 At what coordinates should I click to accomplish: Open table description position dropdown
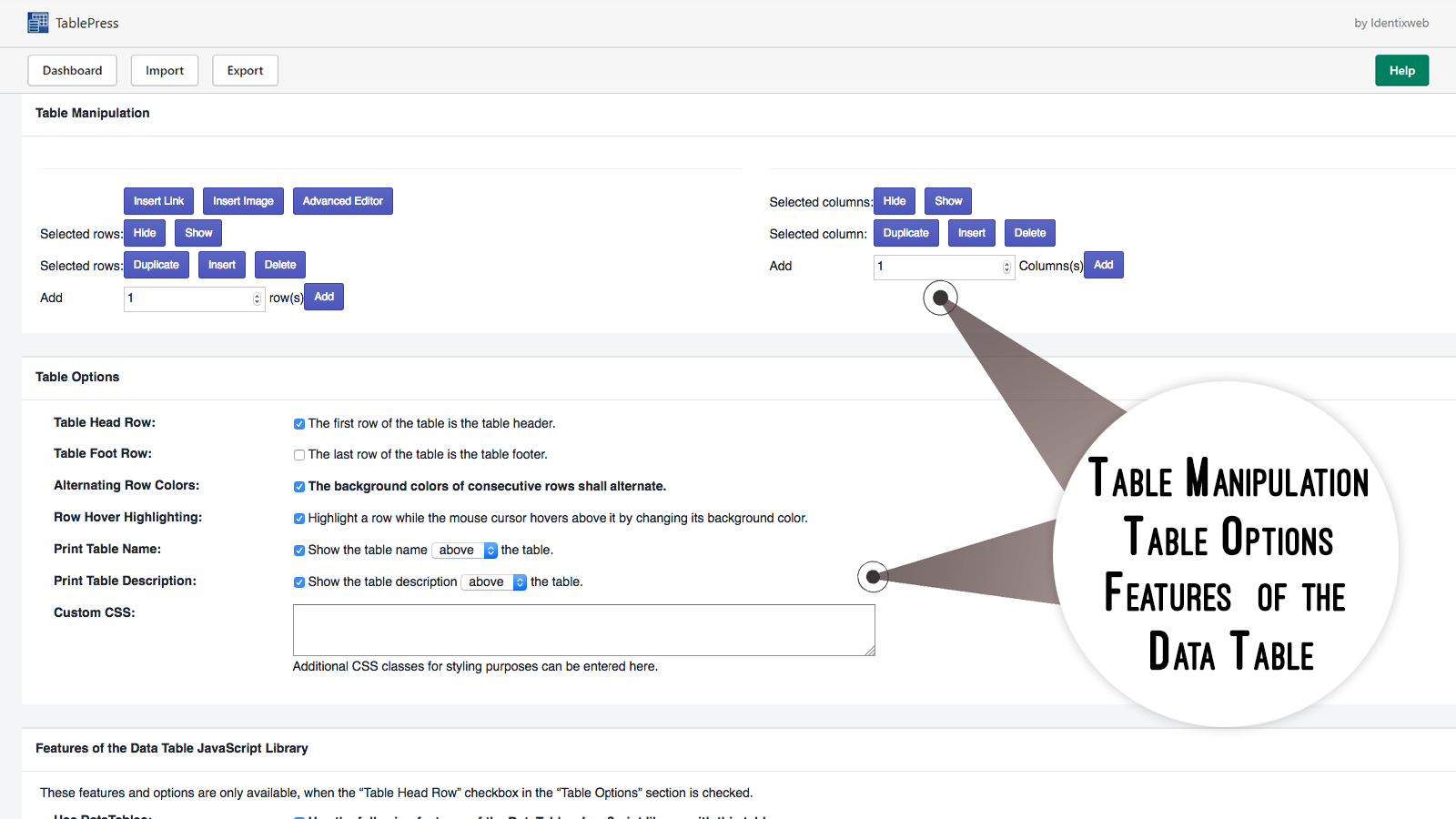pos(494,582)
